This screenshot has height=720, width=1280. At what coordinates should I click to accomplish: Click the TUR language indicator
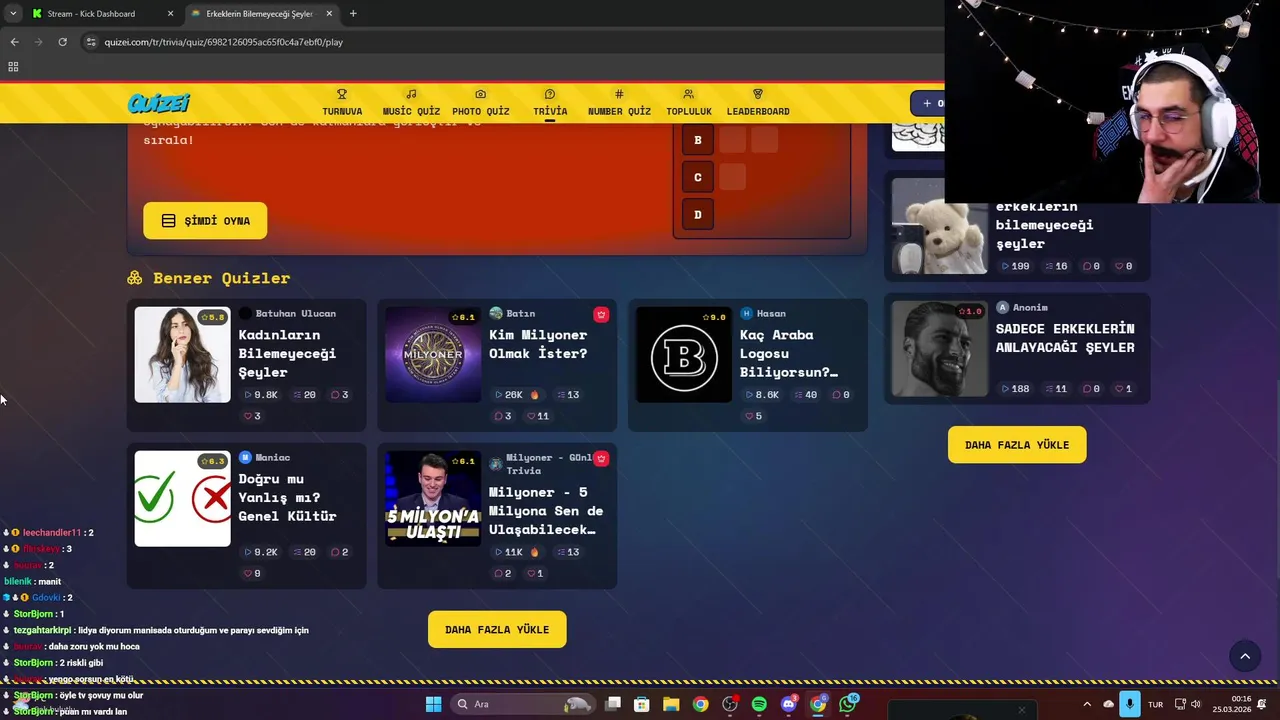(x=1155, y=704)
